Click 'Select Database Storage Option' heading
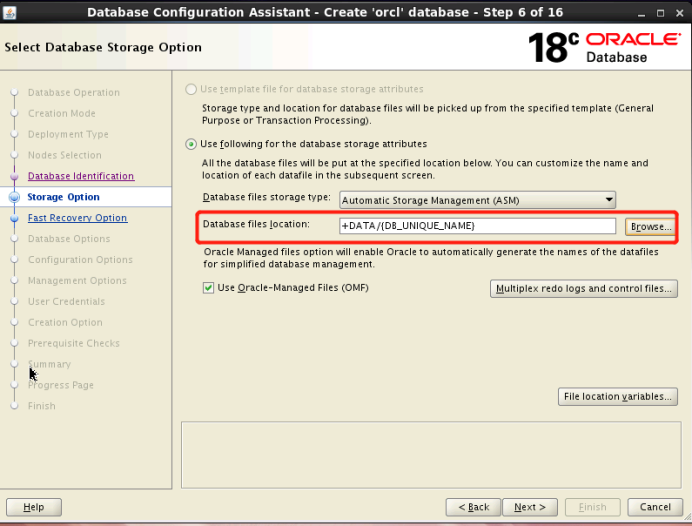The width and height of the screenshot is (692, 526). [103, 47]
